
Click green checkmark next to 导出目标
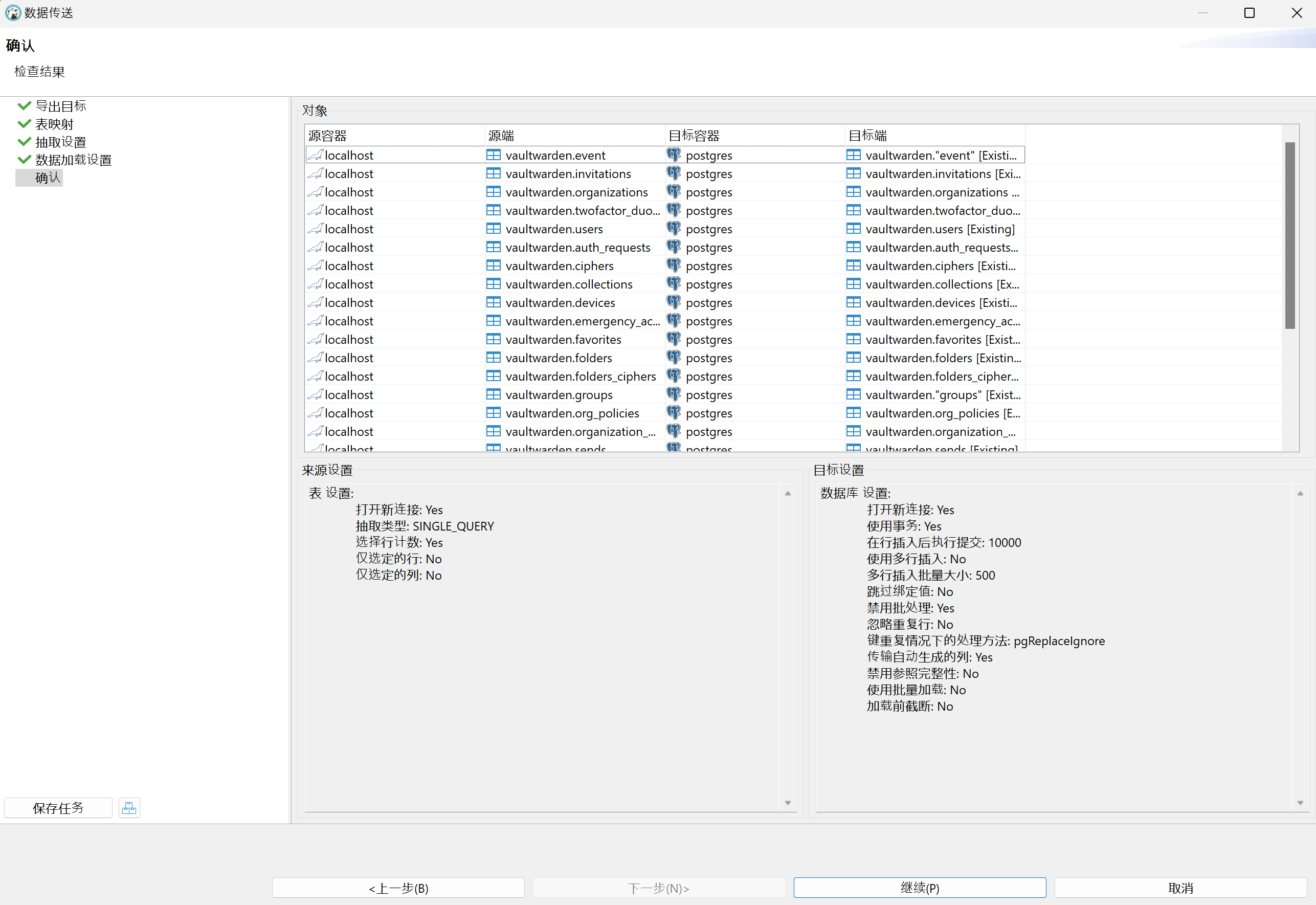(x=24, y=105)
